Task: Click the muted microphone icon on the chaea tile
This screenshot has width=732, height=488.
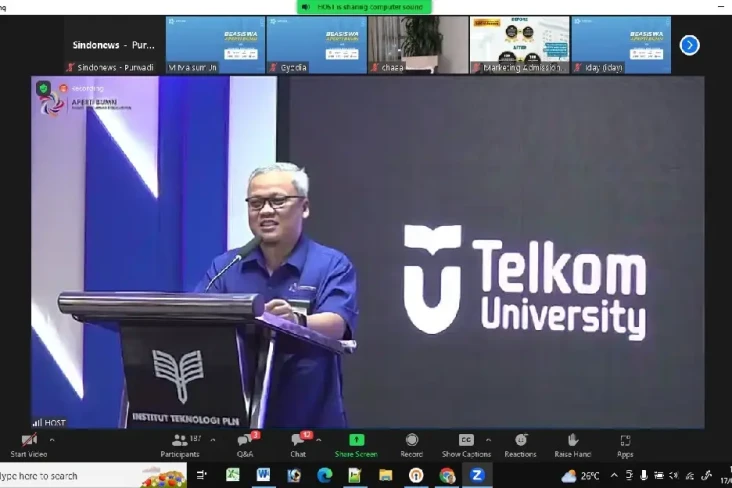Action: [x=374, y=68]
